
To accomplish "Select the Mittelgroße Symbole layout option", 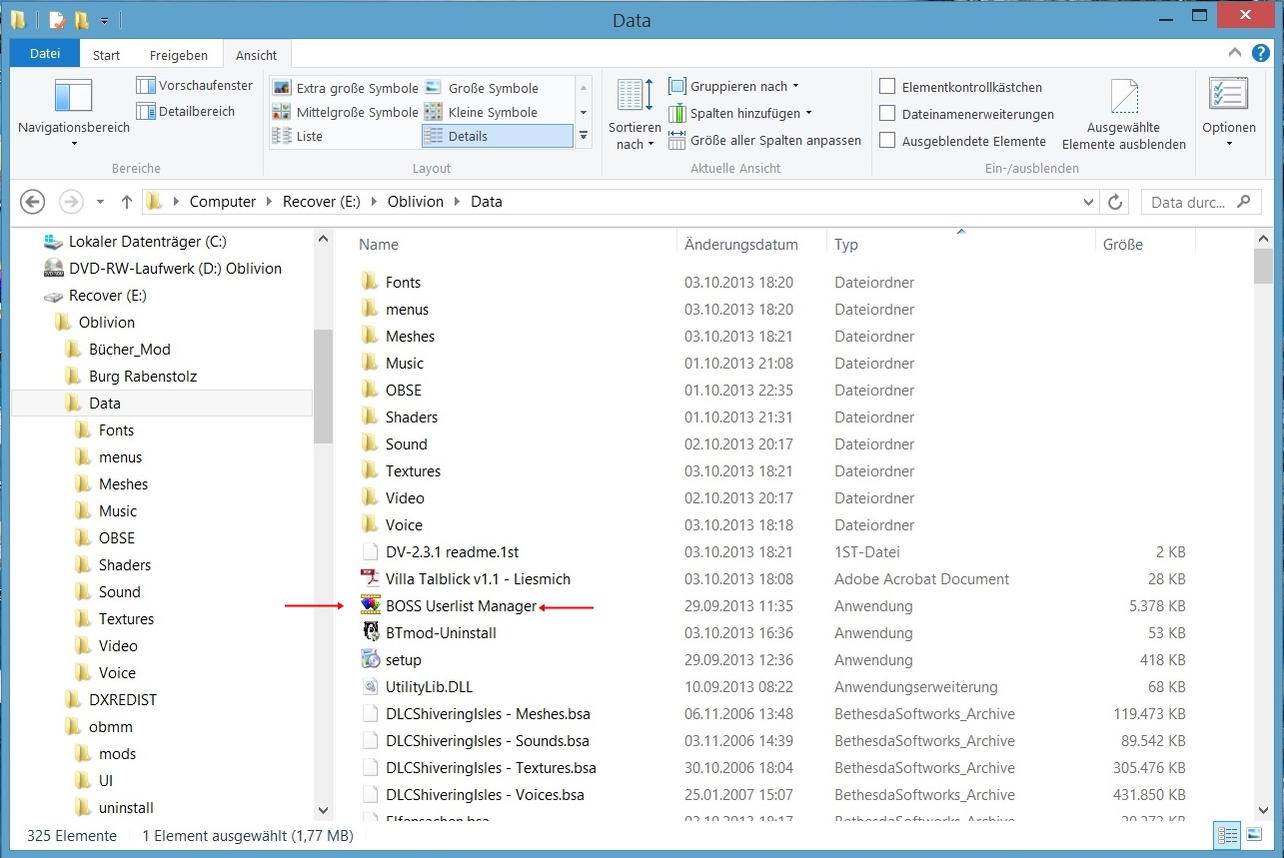I will click(x=346, y=112).
